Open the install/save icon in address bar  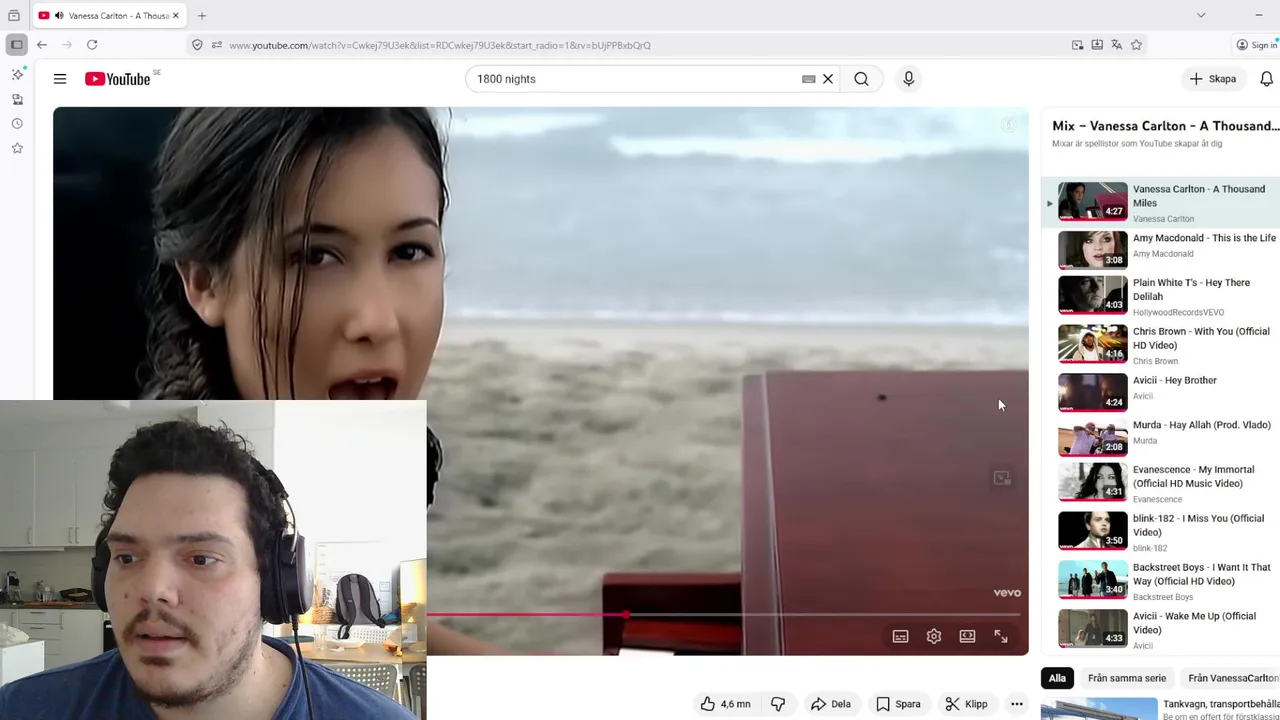click(1097, 45)
